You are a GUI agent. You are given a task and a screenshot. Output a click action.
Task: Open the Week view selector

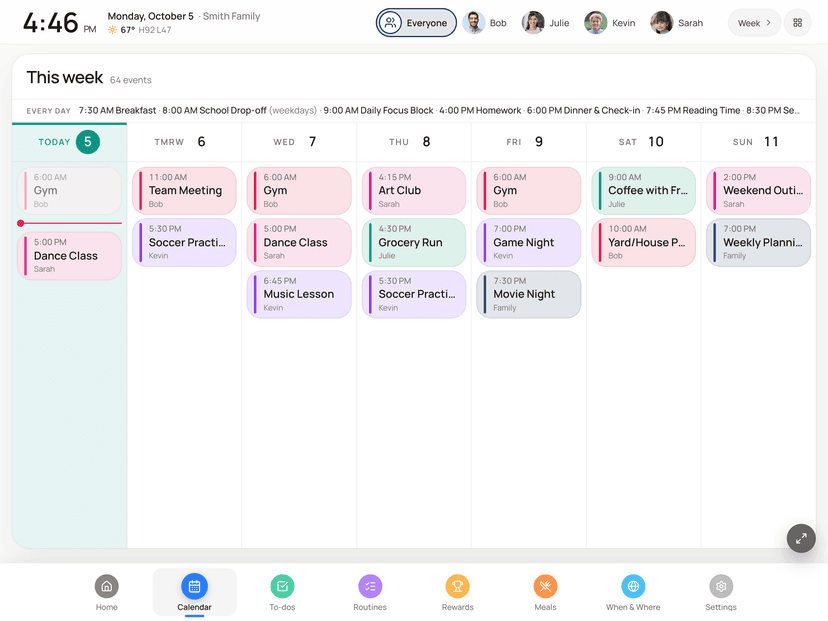coord(754,23)
